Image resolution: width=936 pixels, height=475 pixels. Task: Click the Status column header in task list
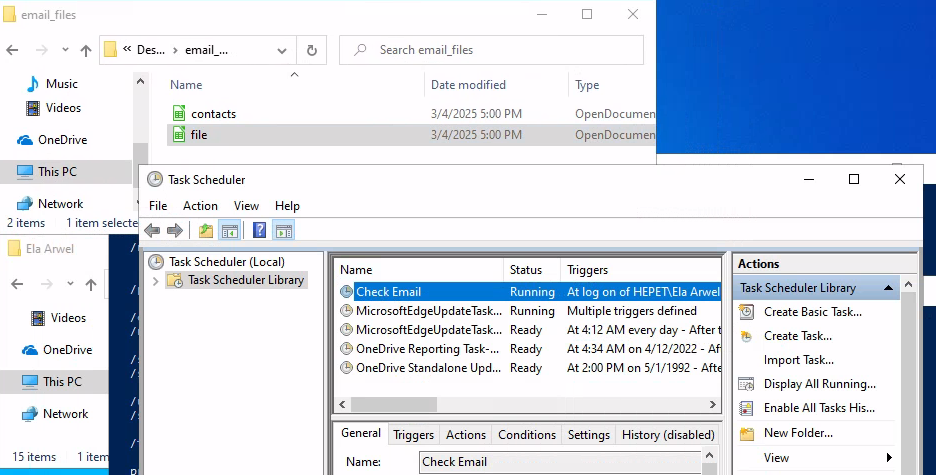(x=532, y=270)
